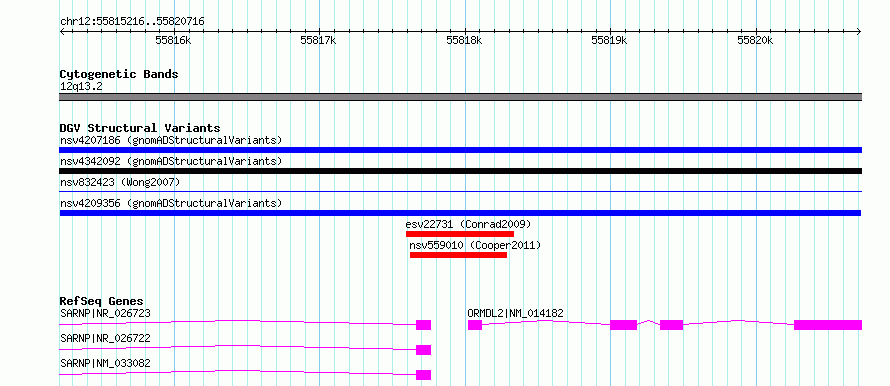
Task: Click the DGV Structural Variants track header
Action: pyautogui.click(x=140, y=128)
